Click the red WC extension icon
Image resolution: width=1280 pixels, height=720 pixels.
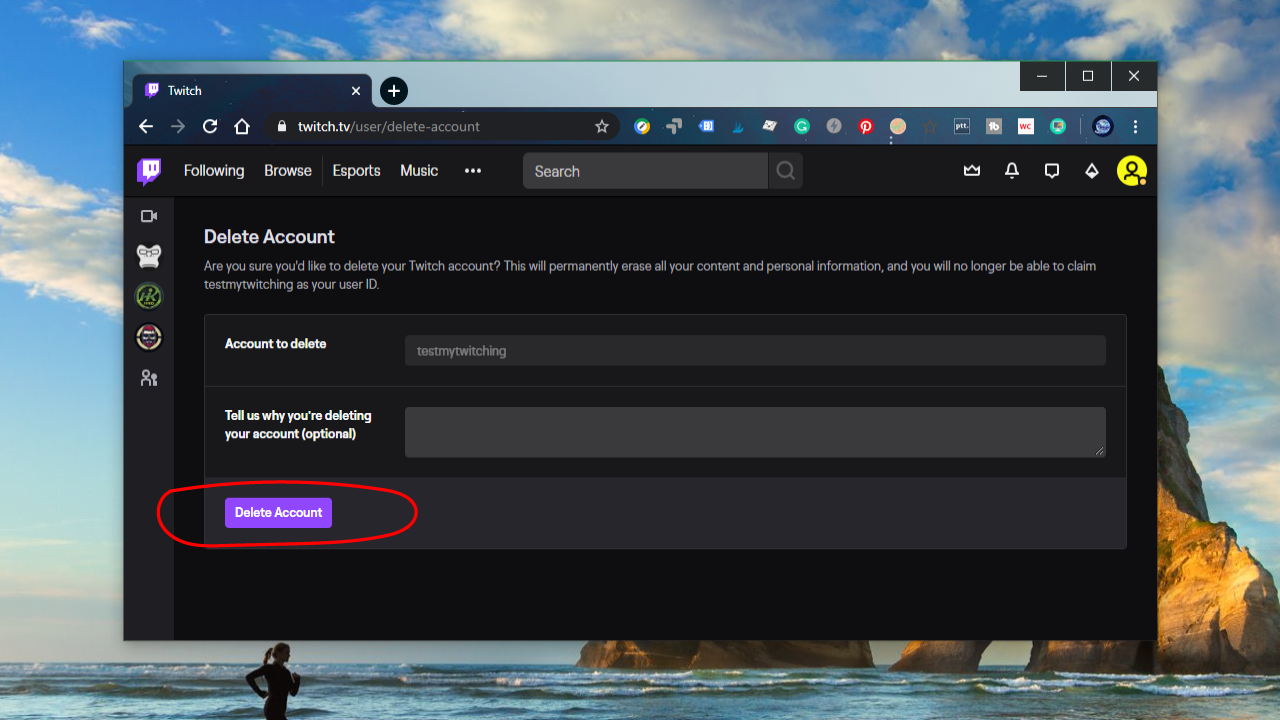1026,127
